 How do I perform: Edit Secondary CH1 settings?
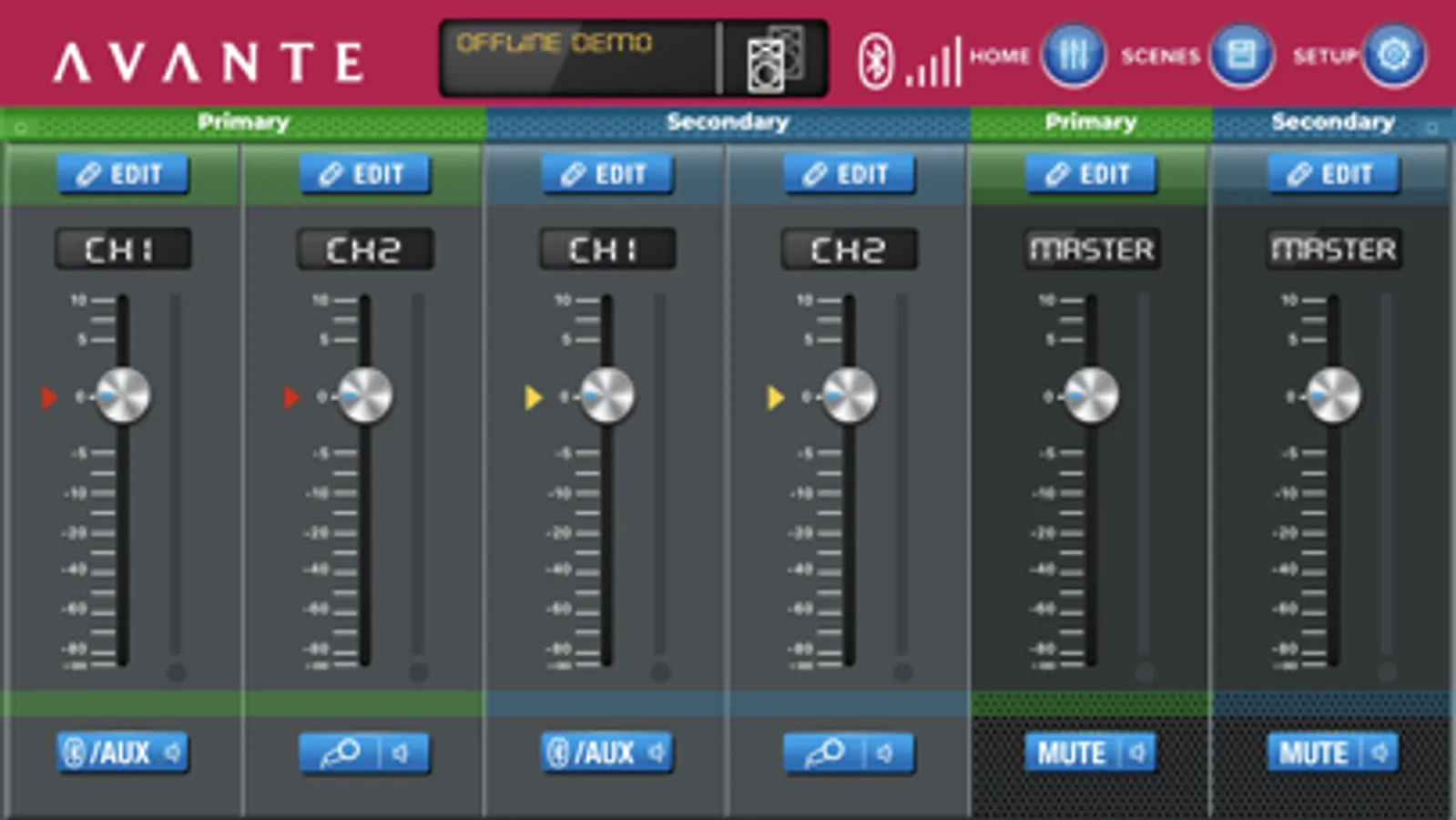[x=607, y=174]
